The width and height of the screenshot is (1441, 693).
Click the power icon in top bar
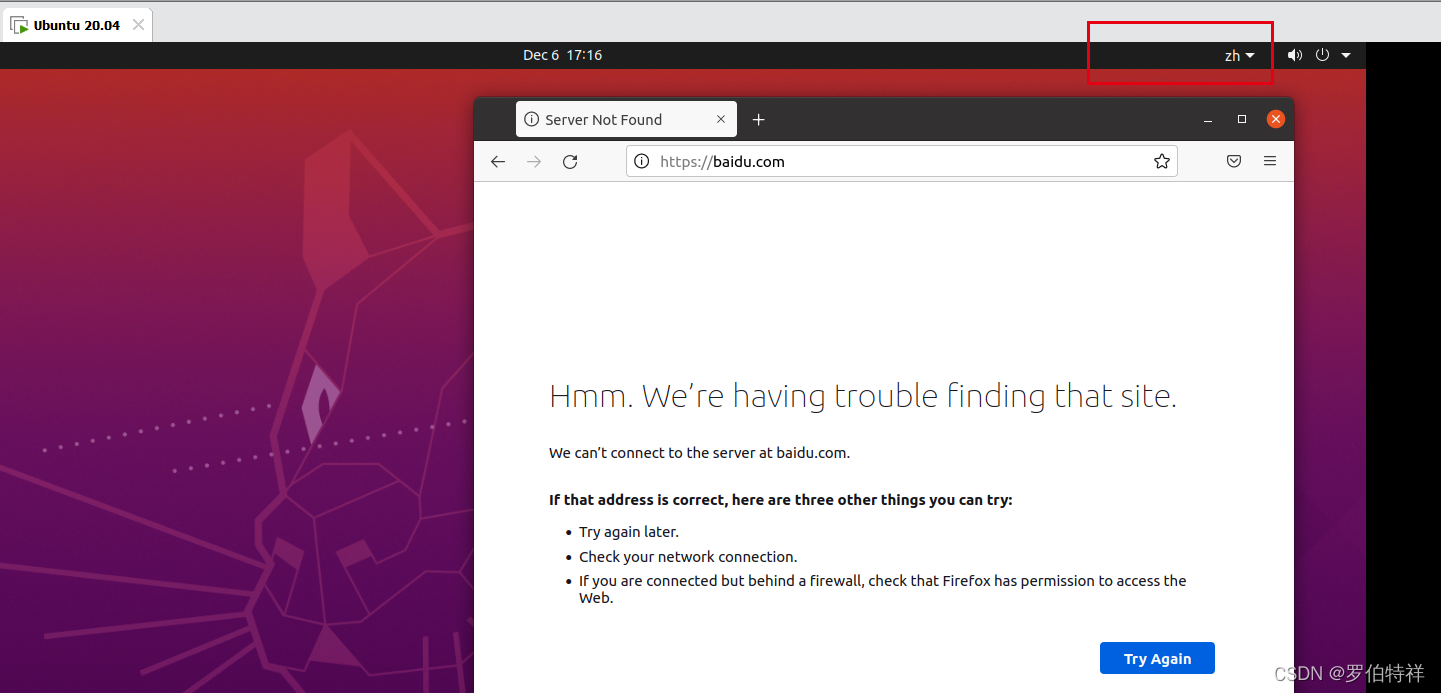click(1322, 55)
